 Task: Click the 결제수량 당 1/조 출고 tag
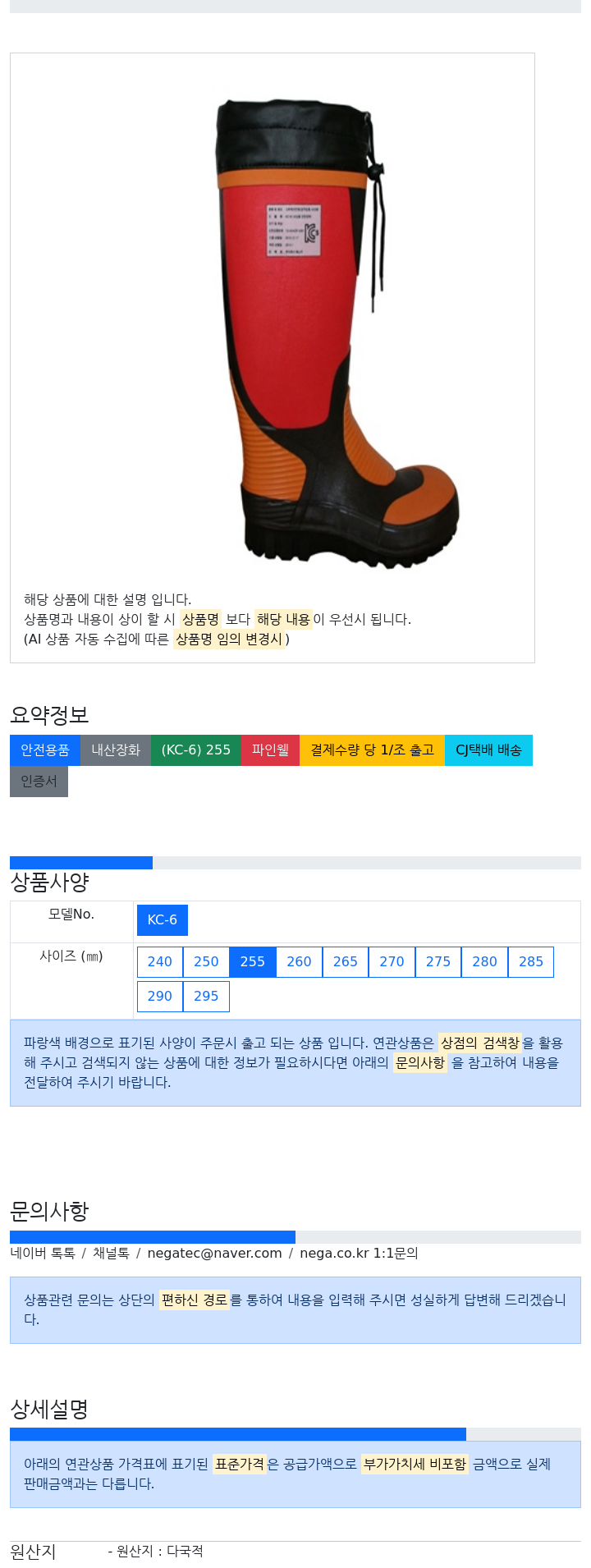pyautogui.click(x=372, y=750)
